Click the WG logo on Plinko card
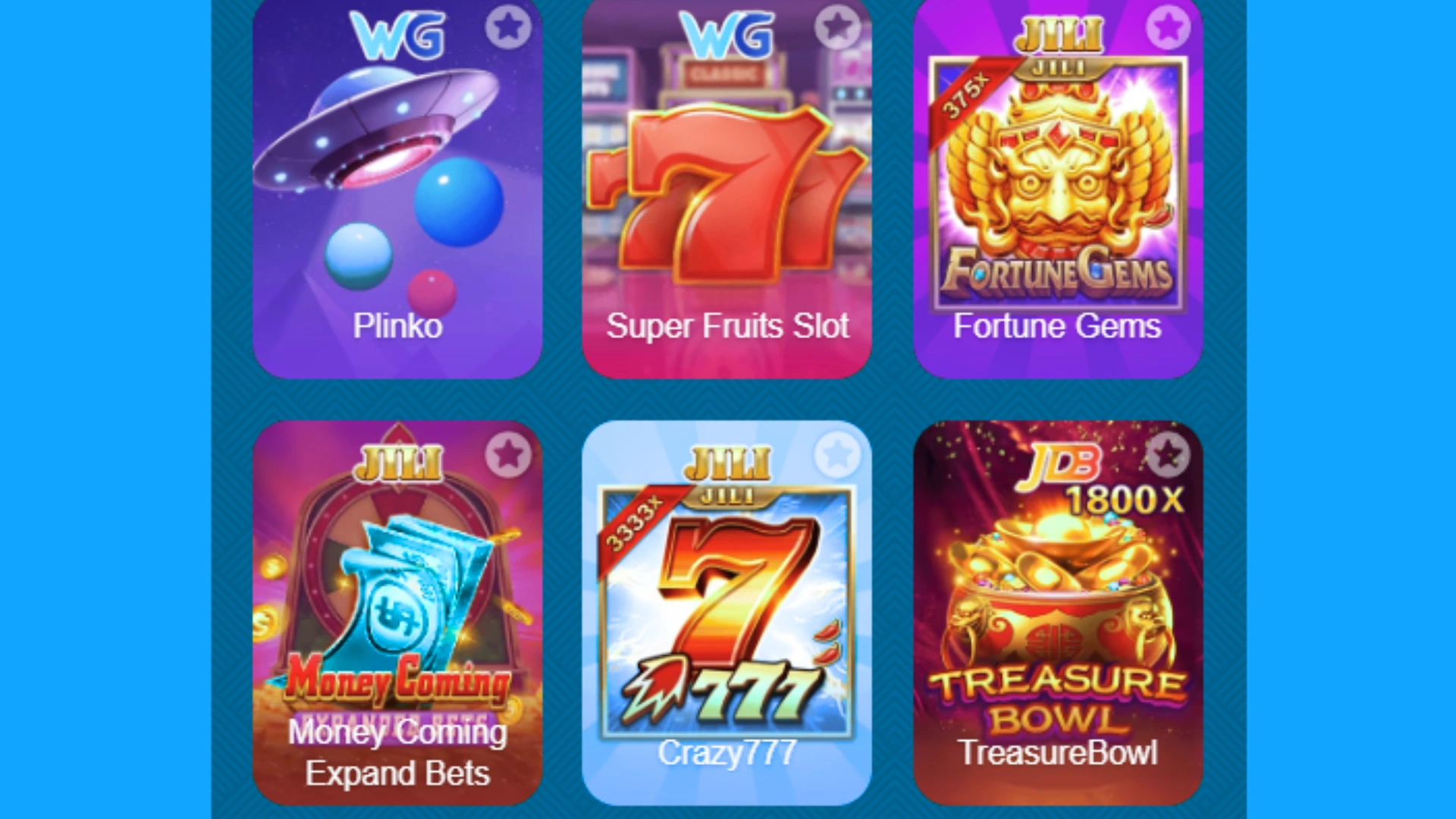 397,35
